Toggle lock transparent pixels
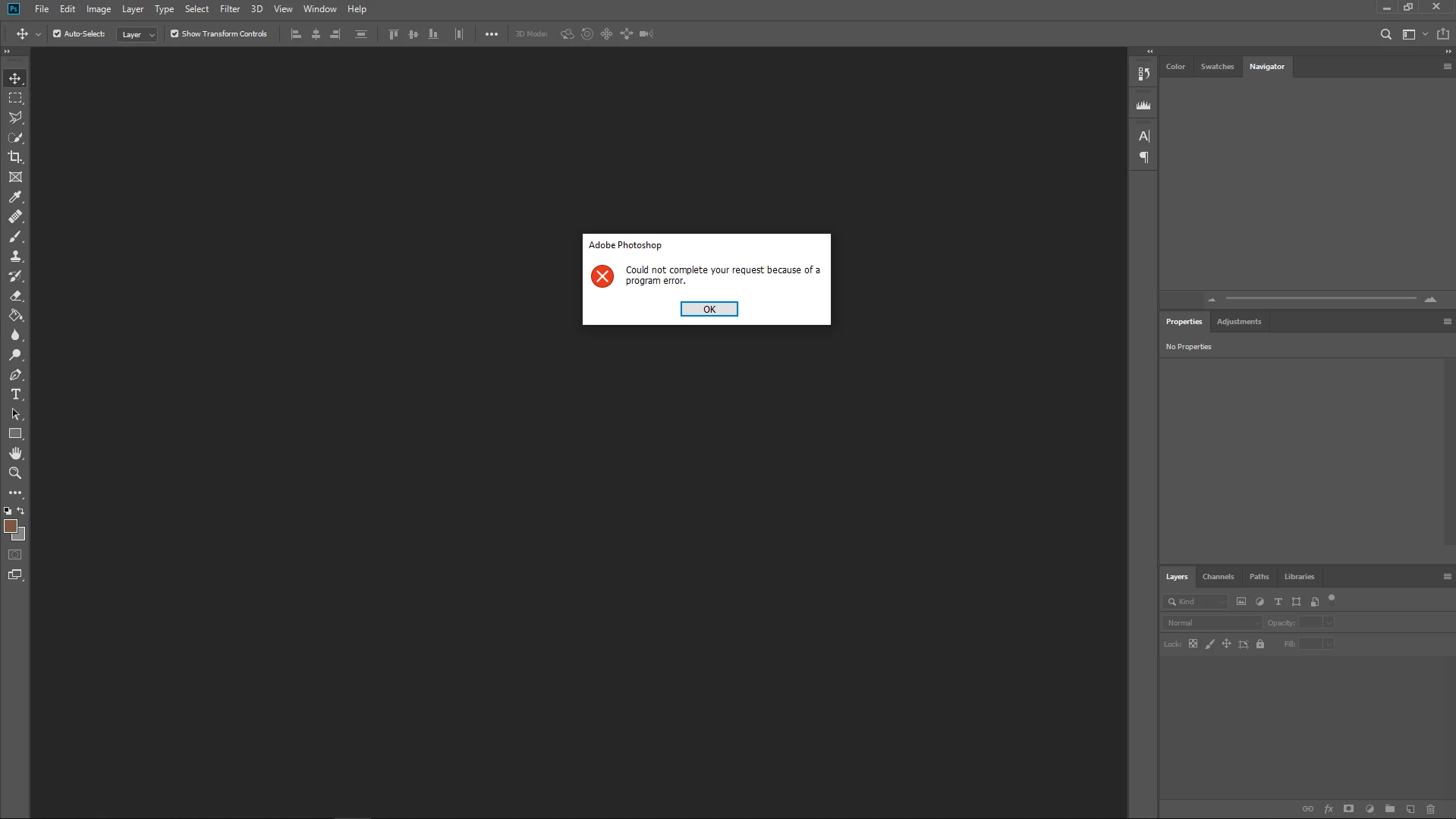The image size is (1456, 819). [x=1193, y=644]
